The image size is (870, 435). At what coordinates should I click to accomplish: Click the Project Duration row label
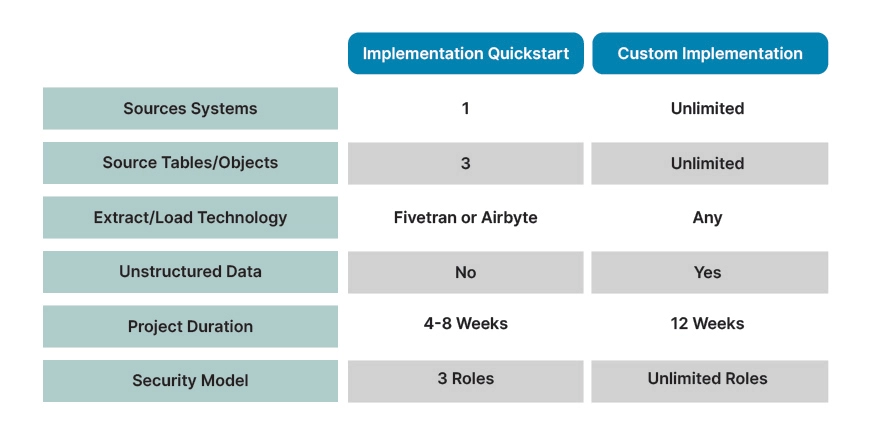(190, 326)
